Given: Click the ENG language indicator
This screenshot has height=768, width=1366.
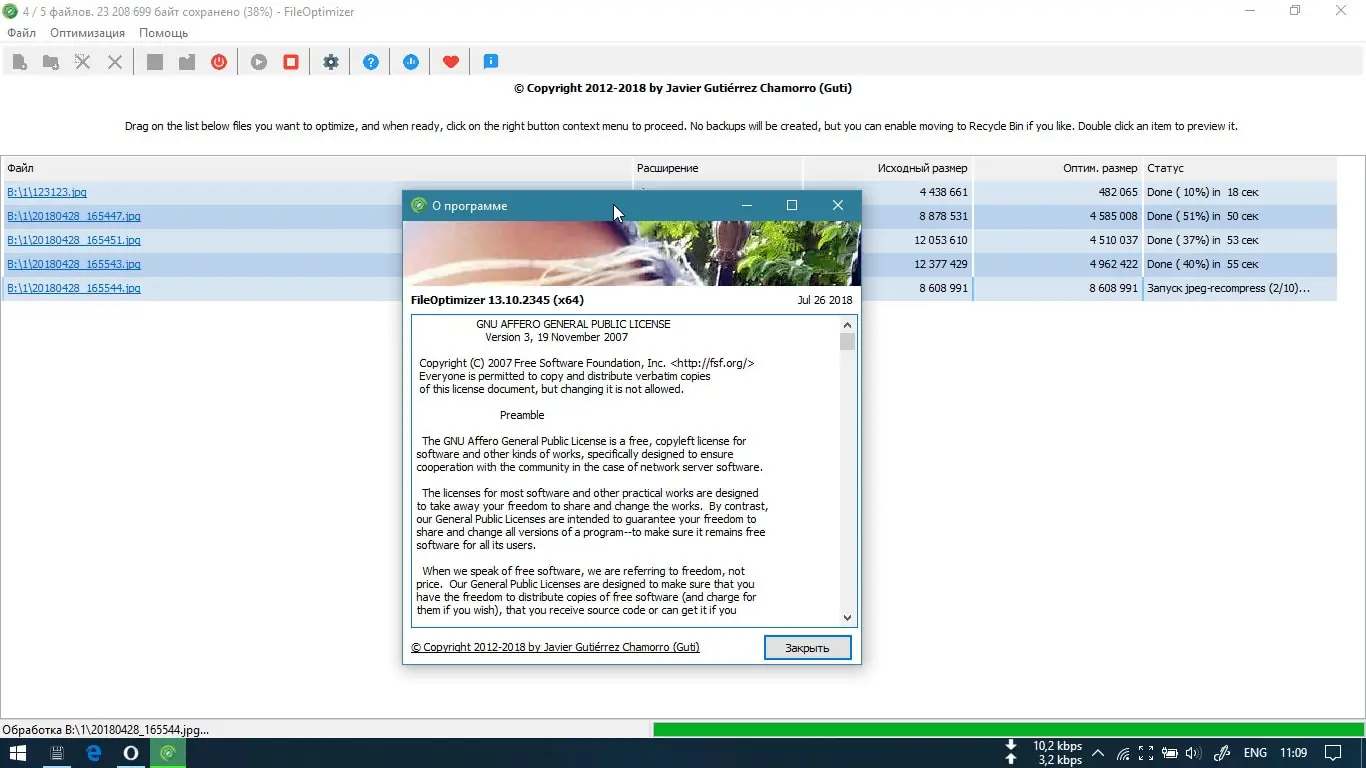Looking at the screenshot, I should pyautogui.click(x=1255, y=753).
